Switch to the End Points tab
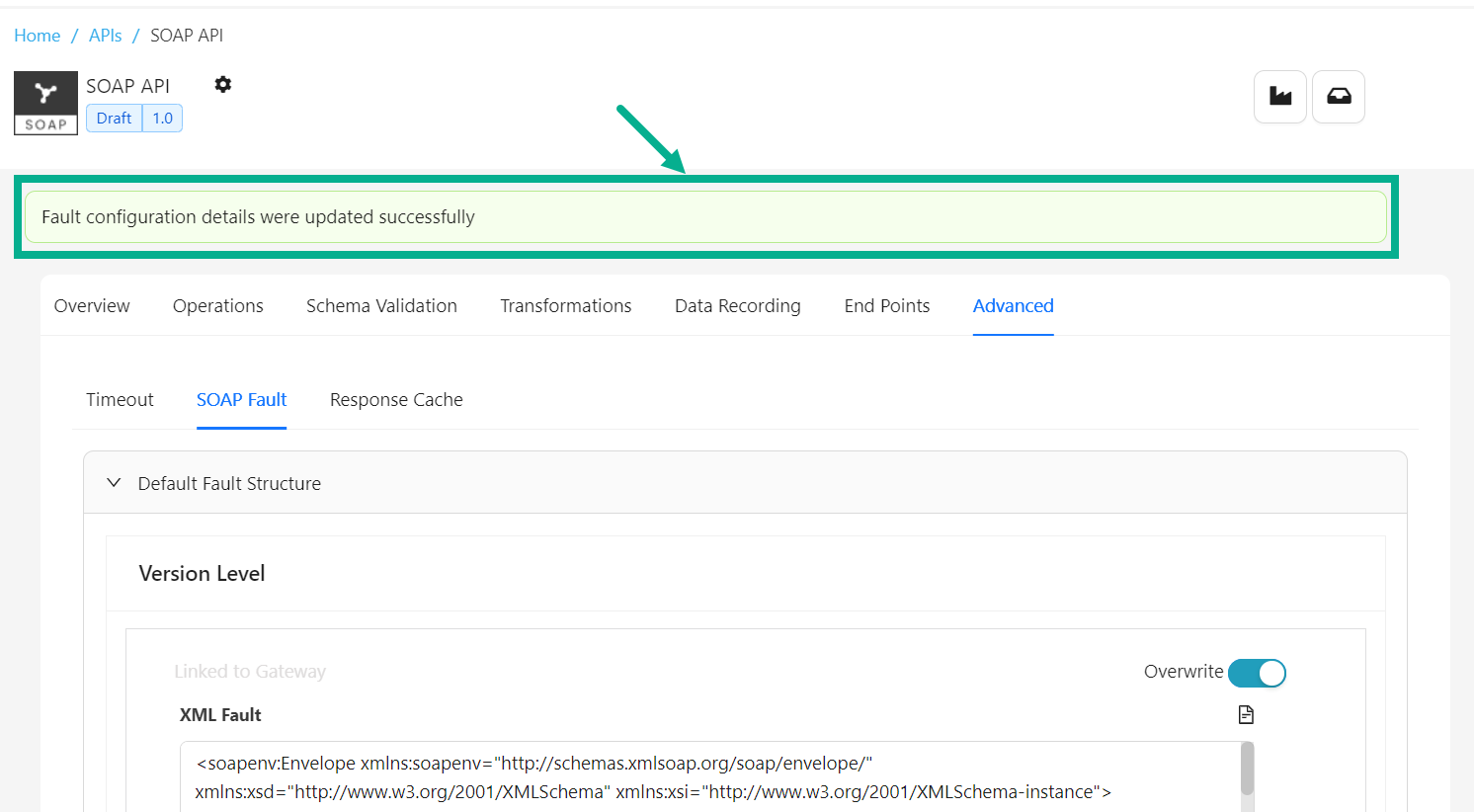 [x=887, y=306]
